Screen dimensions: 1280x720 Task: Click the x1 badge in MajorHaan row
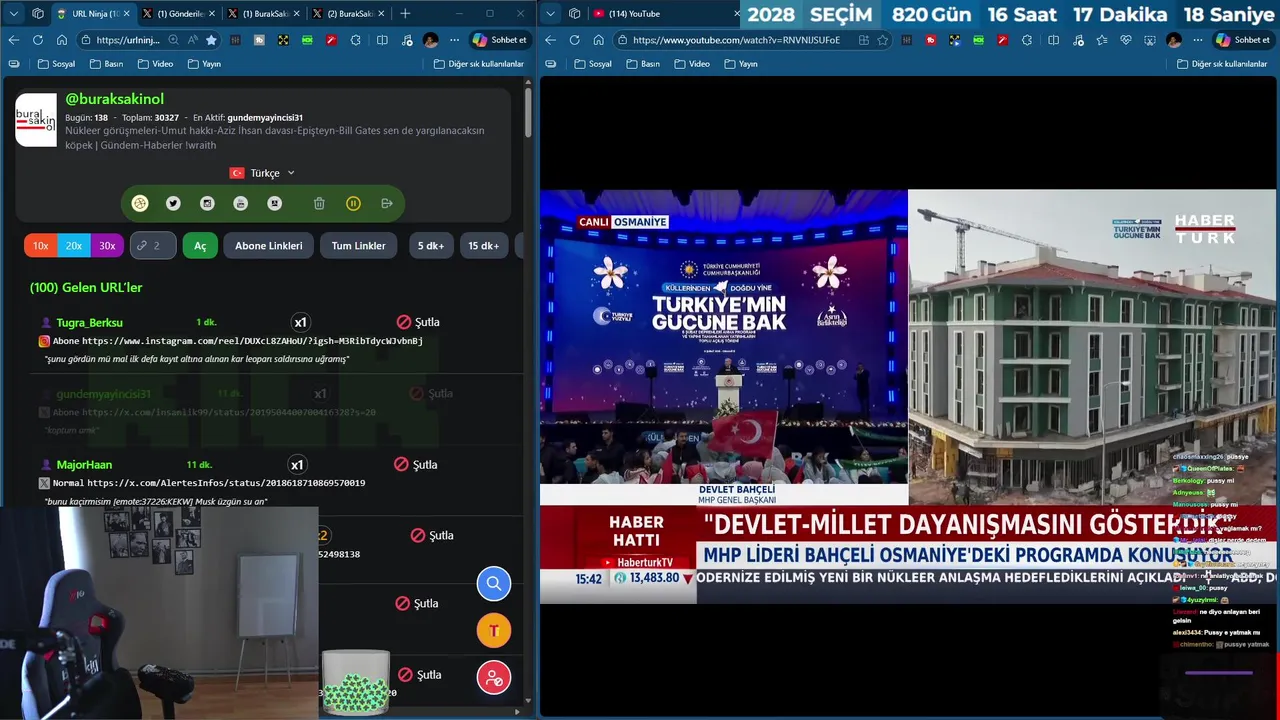(x=297, y=464)
